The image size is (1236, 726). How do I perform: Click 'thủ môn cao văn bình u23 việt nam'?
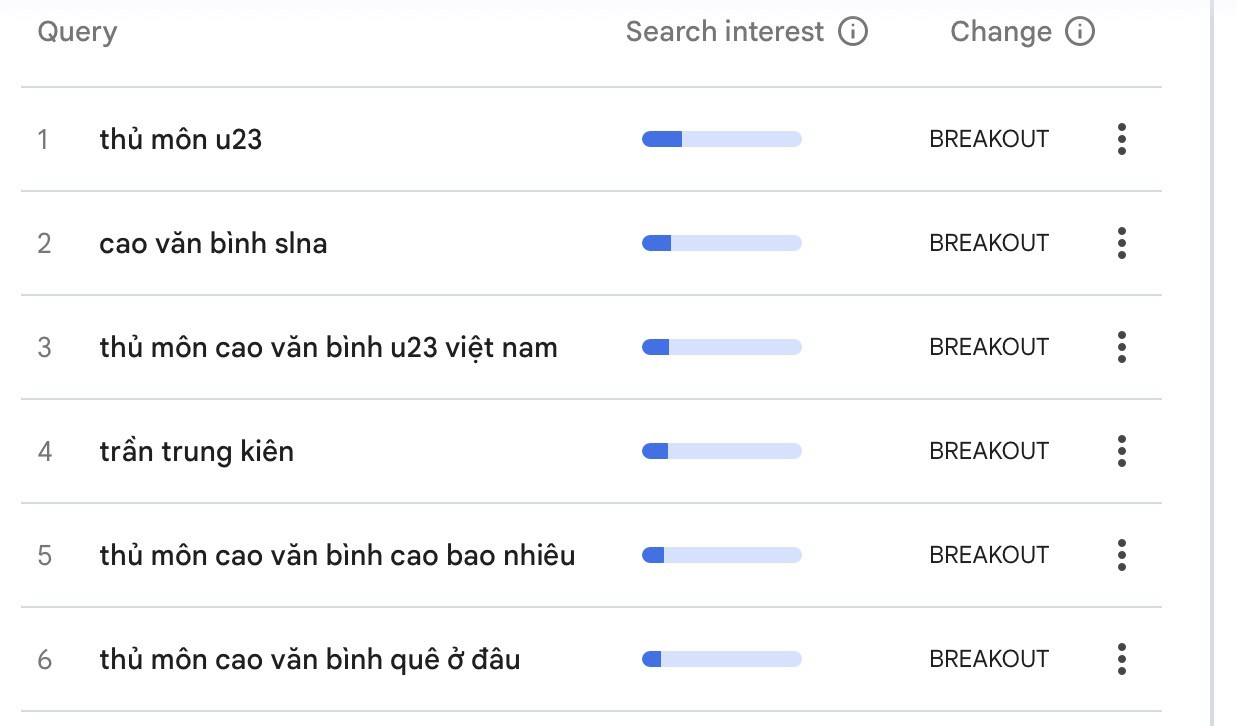328,347
